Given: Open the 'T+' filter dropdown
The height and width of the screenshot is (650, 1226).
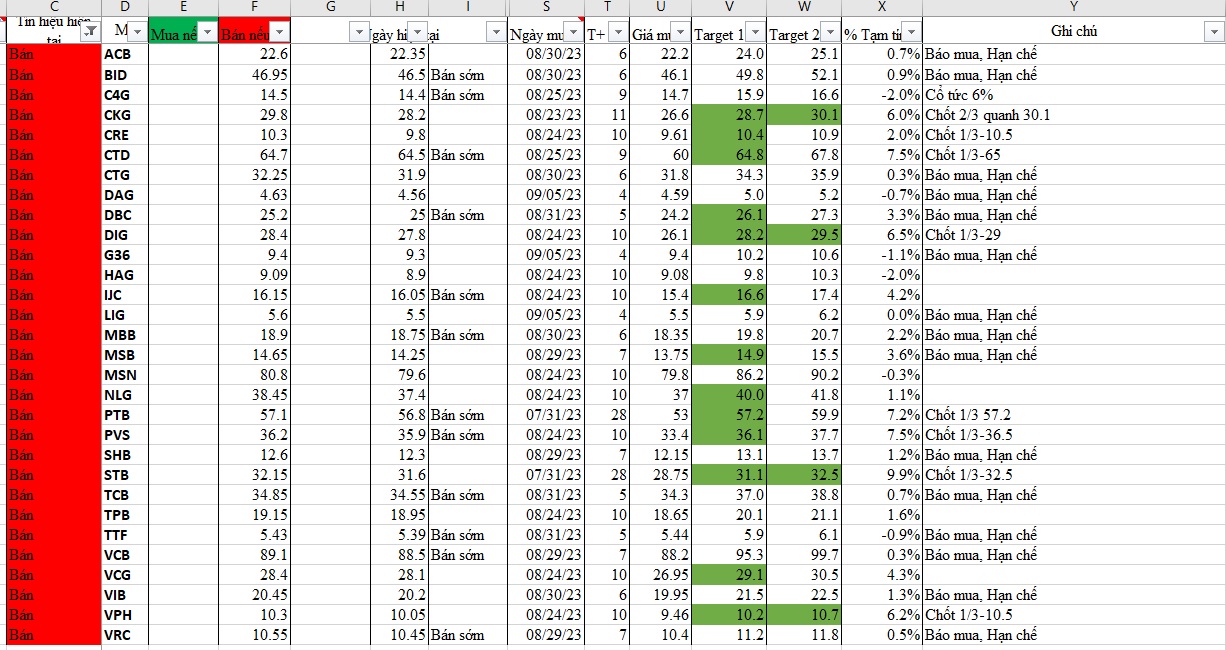Looking at the screenshot, I should [x=618, y=33].
